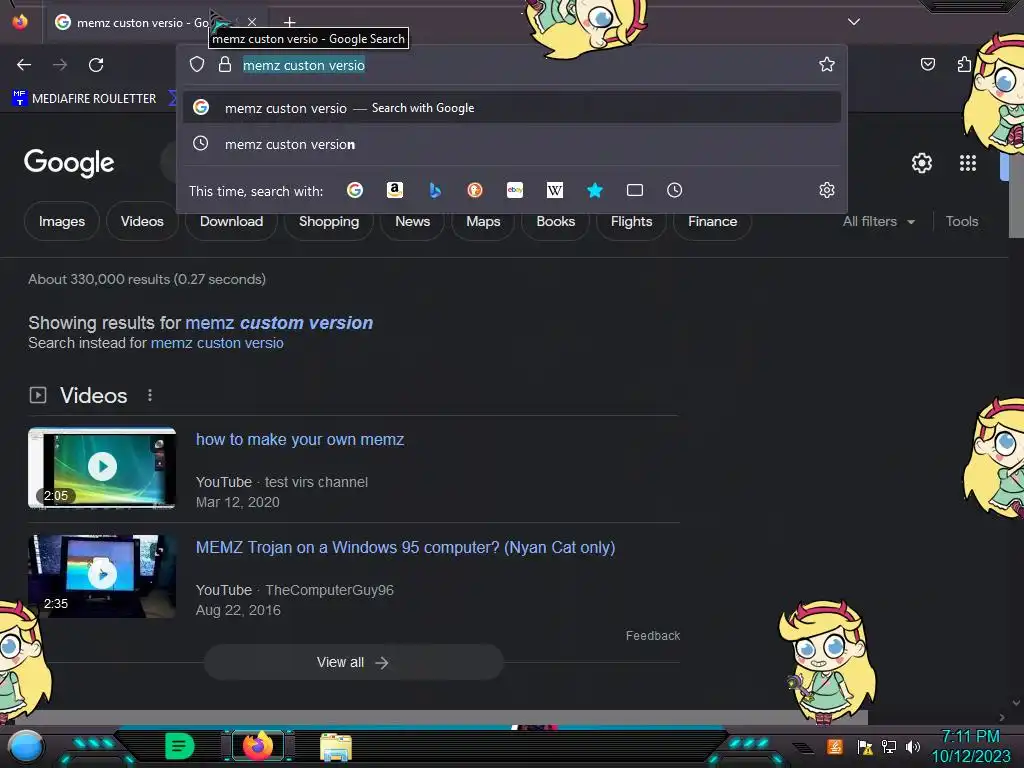Open a new tab with plus
The height and width of the screenshot is (768, 1024).
click(x=289, y=23)
